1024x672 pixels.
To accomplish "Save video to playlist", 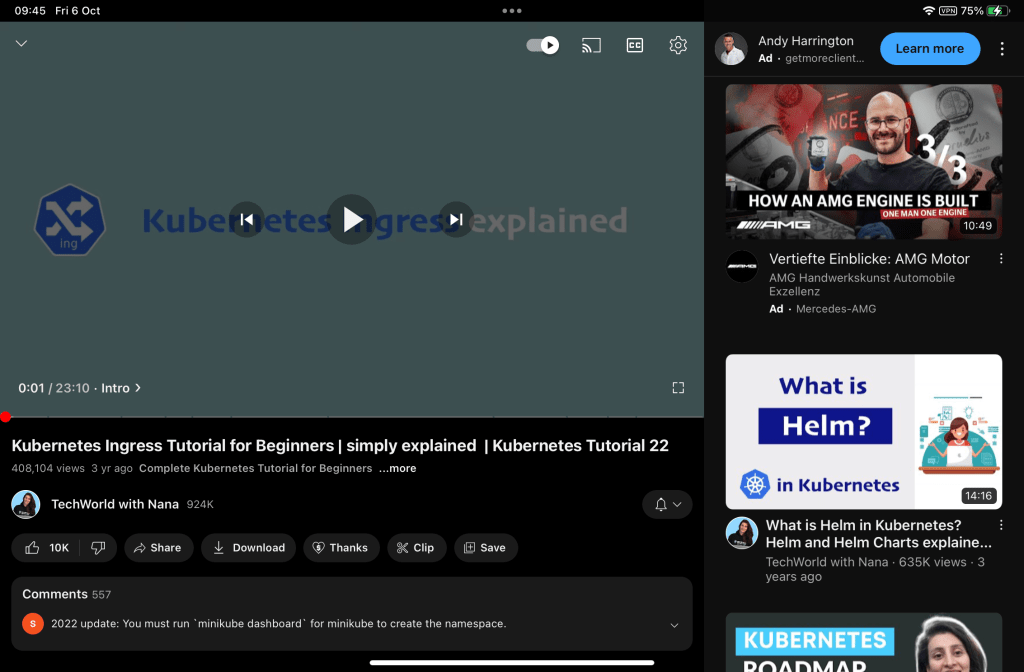I will 485,548.
